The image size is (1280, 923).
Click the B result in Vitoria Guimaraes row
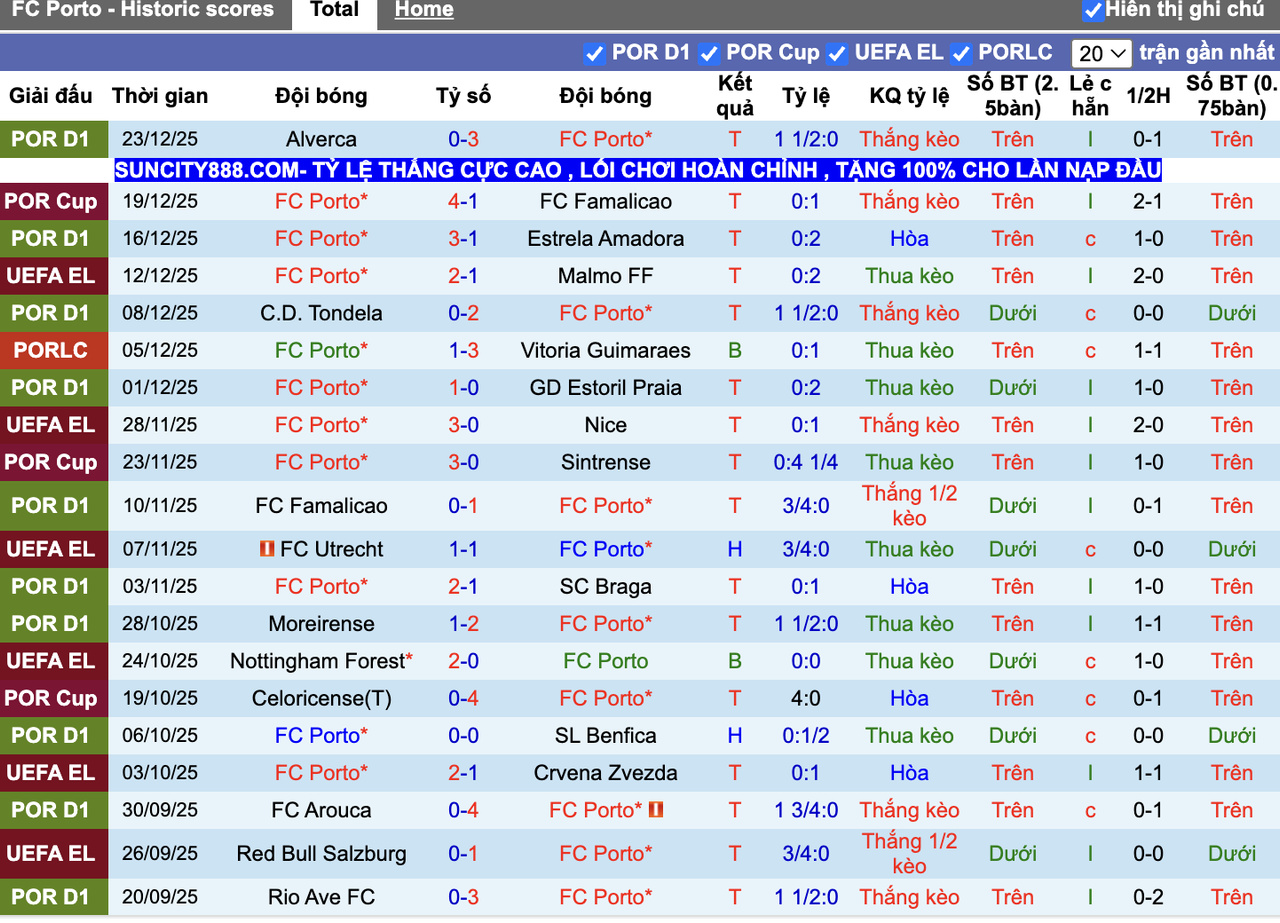735,350
